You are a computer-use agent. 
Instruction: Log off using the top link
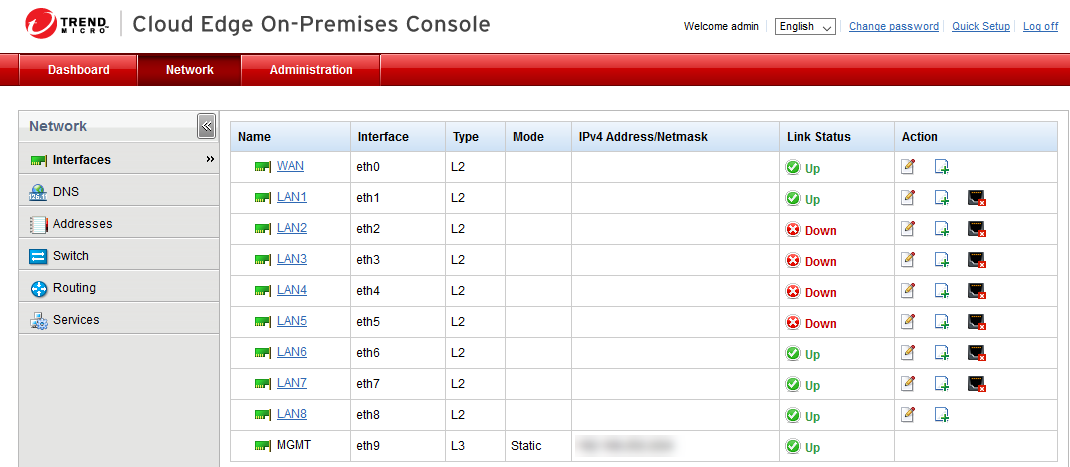1040,27
